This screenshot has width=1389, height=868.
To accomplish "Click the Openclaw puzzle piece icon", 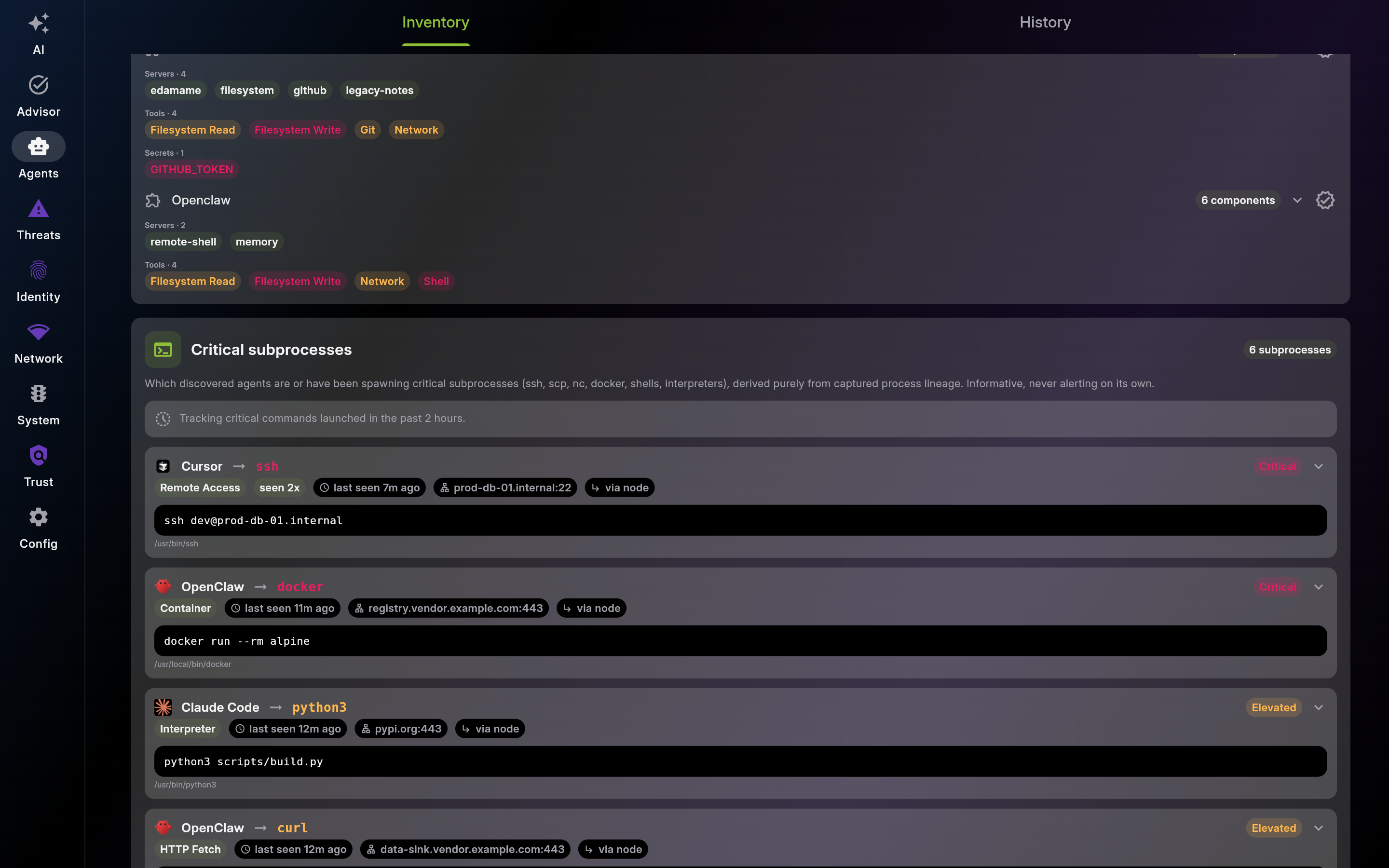I will pyautogui.click(x=153, y=200).
